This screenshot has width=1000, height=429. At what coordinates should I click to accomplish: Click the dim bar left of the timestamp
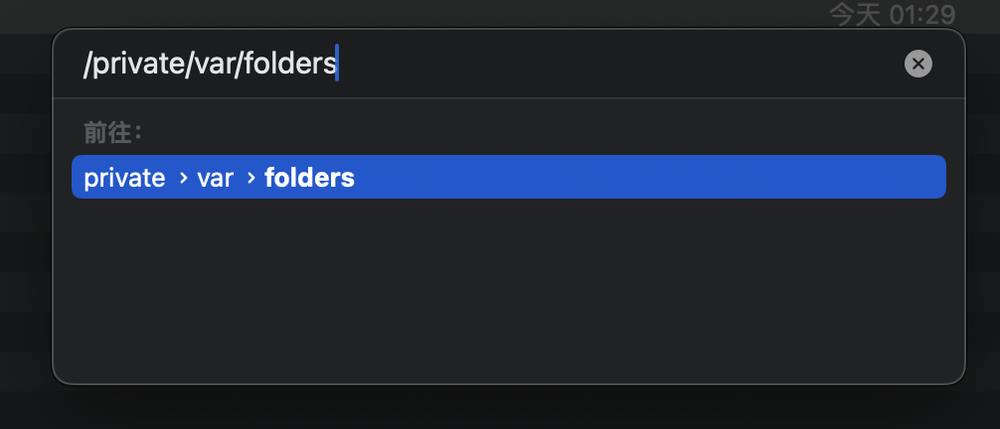pyautogui.click(x=415, y=14)
